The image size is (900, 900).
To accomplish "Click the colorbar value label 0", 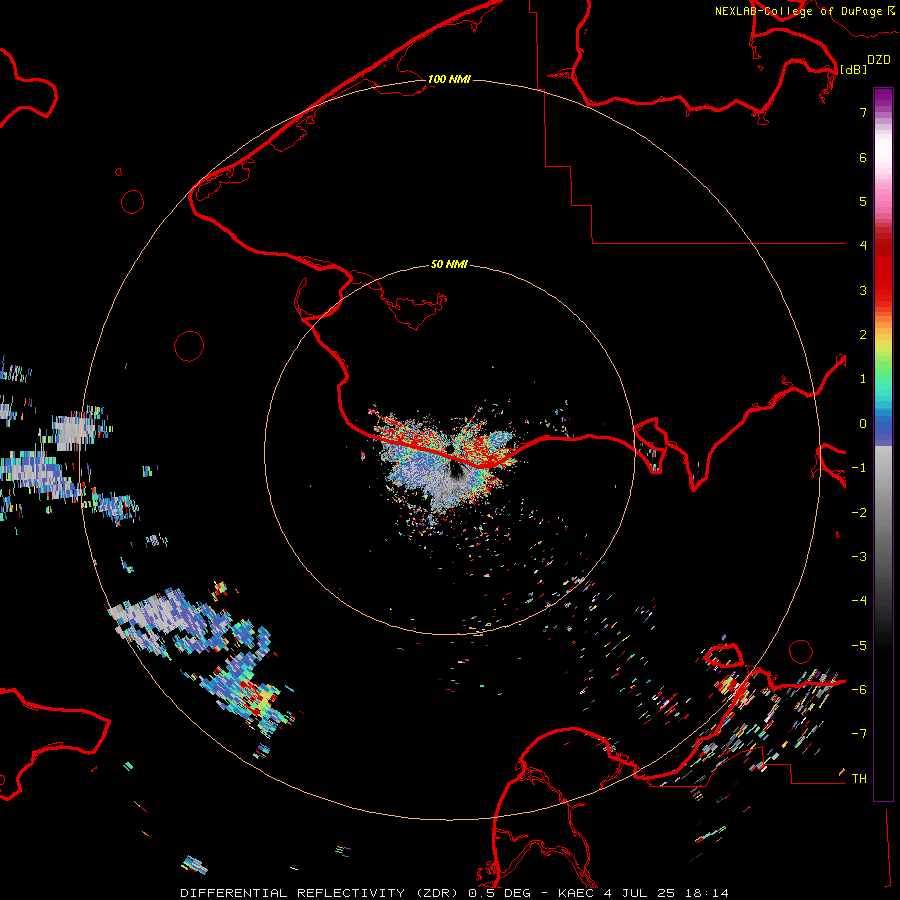I will [863, 424].
